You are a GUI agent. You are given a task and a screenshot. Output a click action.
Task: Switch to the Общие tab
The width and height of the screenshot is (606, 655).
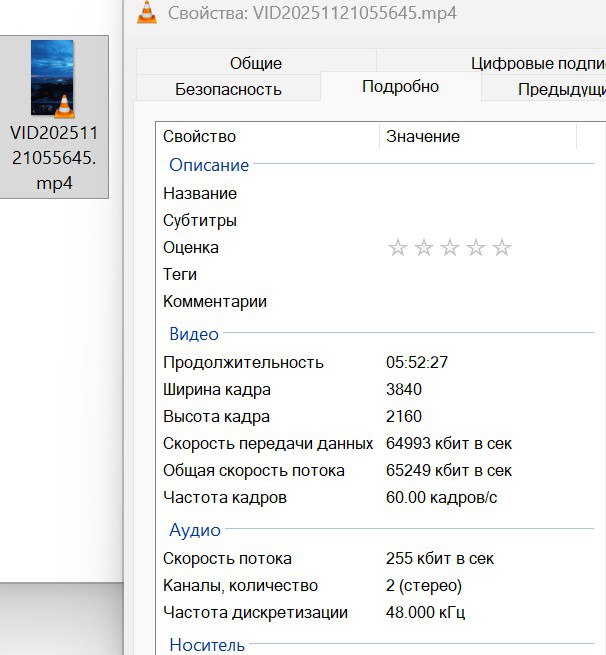click(255, 63)
